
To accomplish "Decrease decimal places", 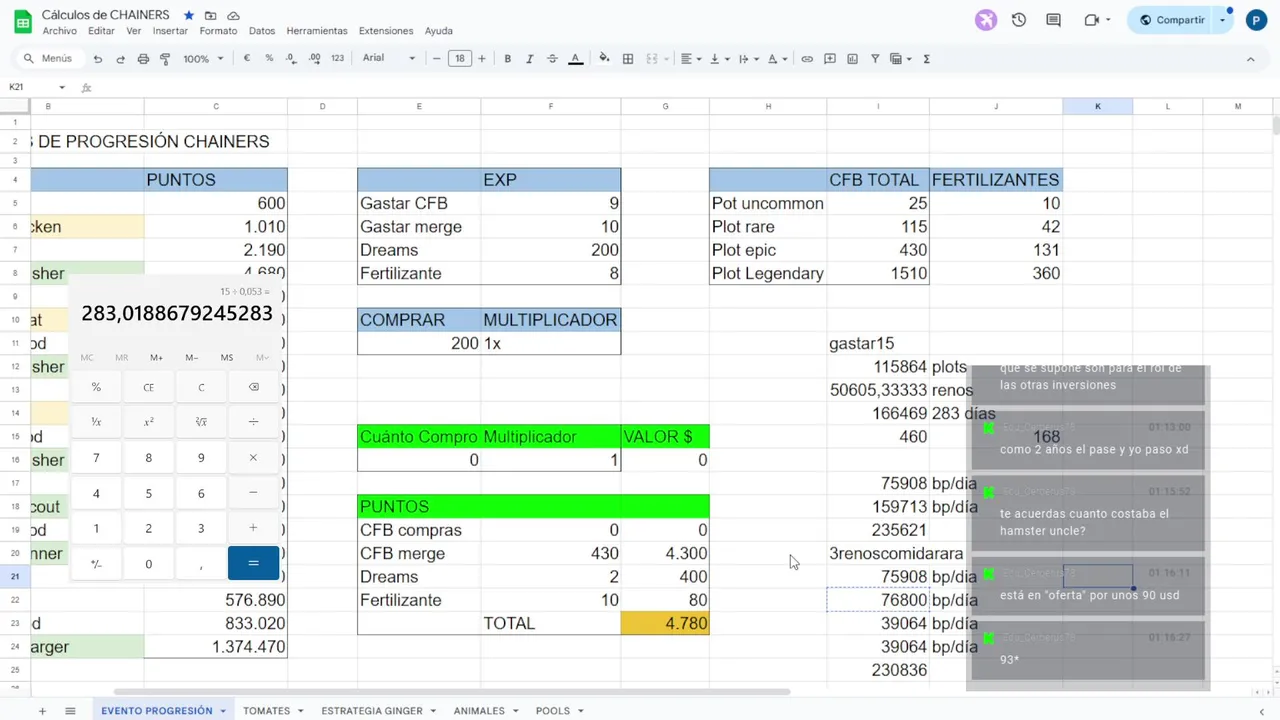I will (x=292, y=59).
